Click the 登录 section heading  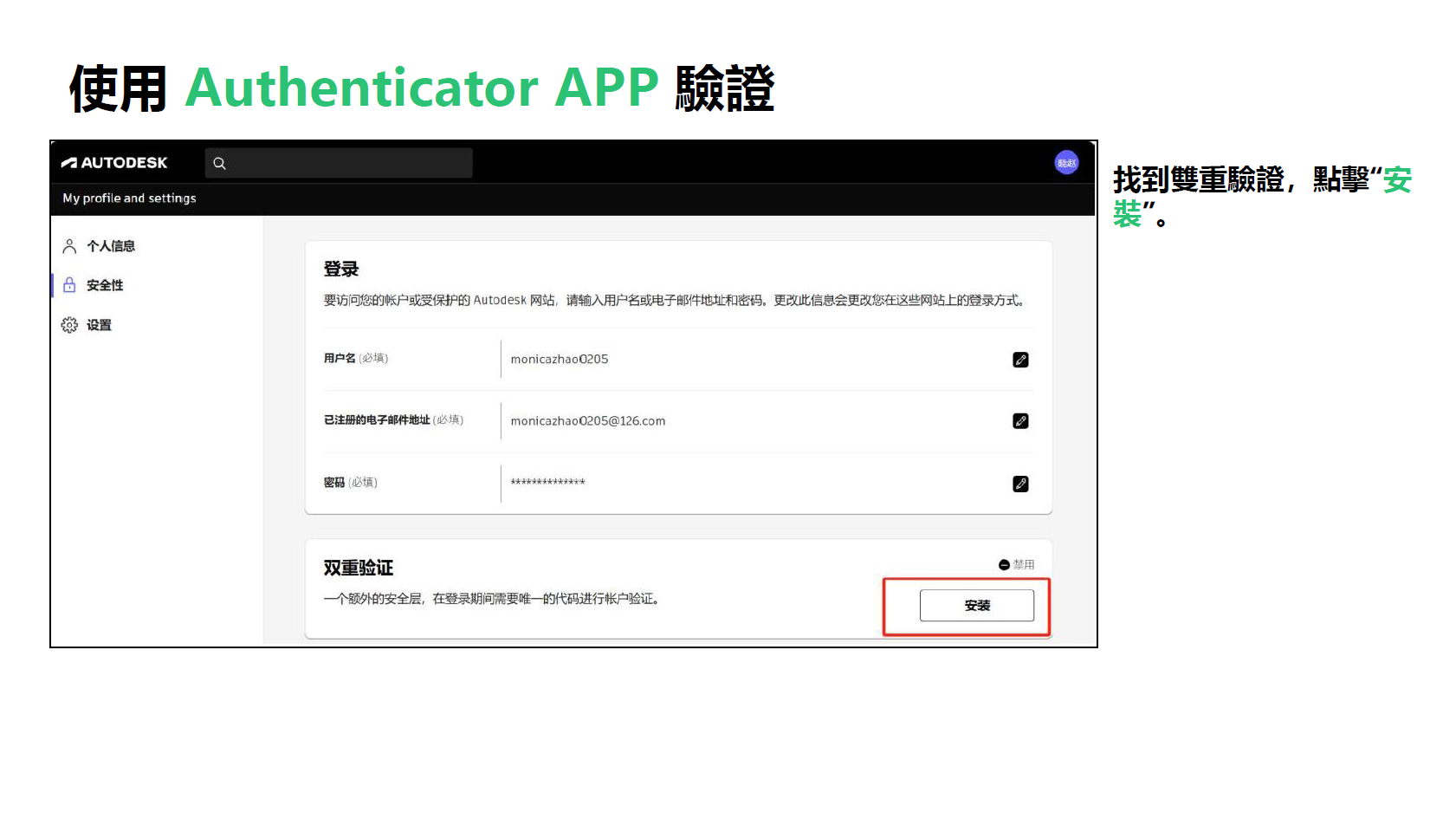point(340,270)
